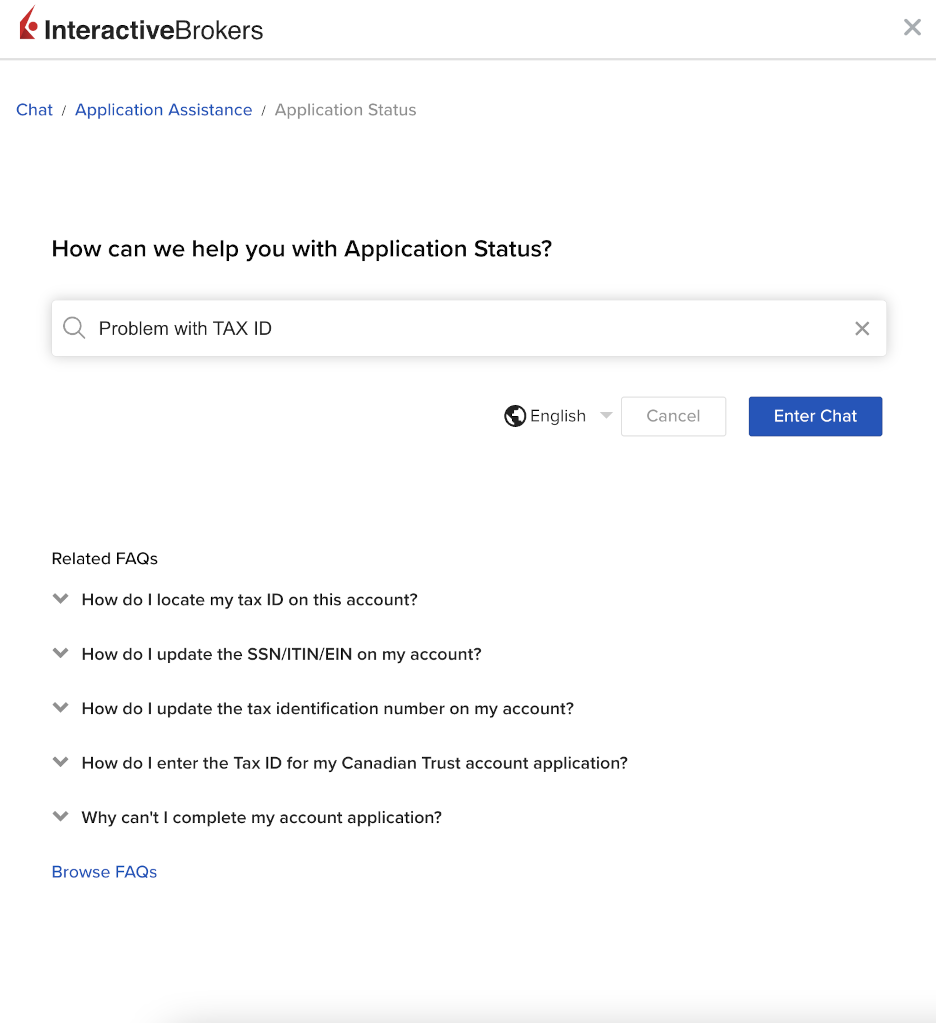The width and height of the screenshot is (936, 1023).
Task: Open the English language dropdown arrow
Action: tap(606, 416)
